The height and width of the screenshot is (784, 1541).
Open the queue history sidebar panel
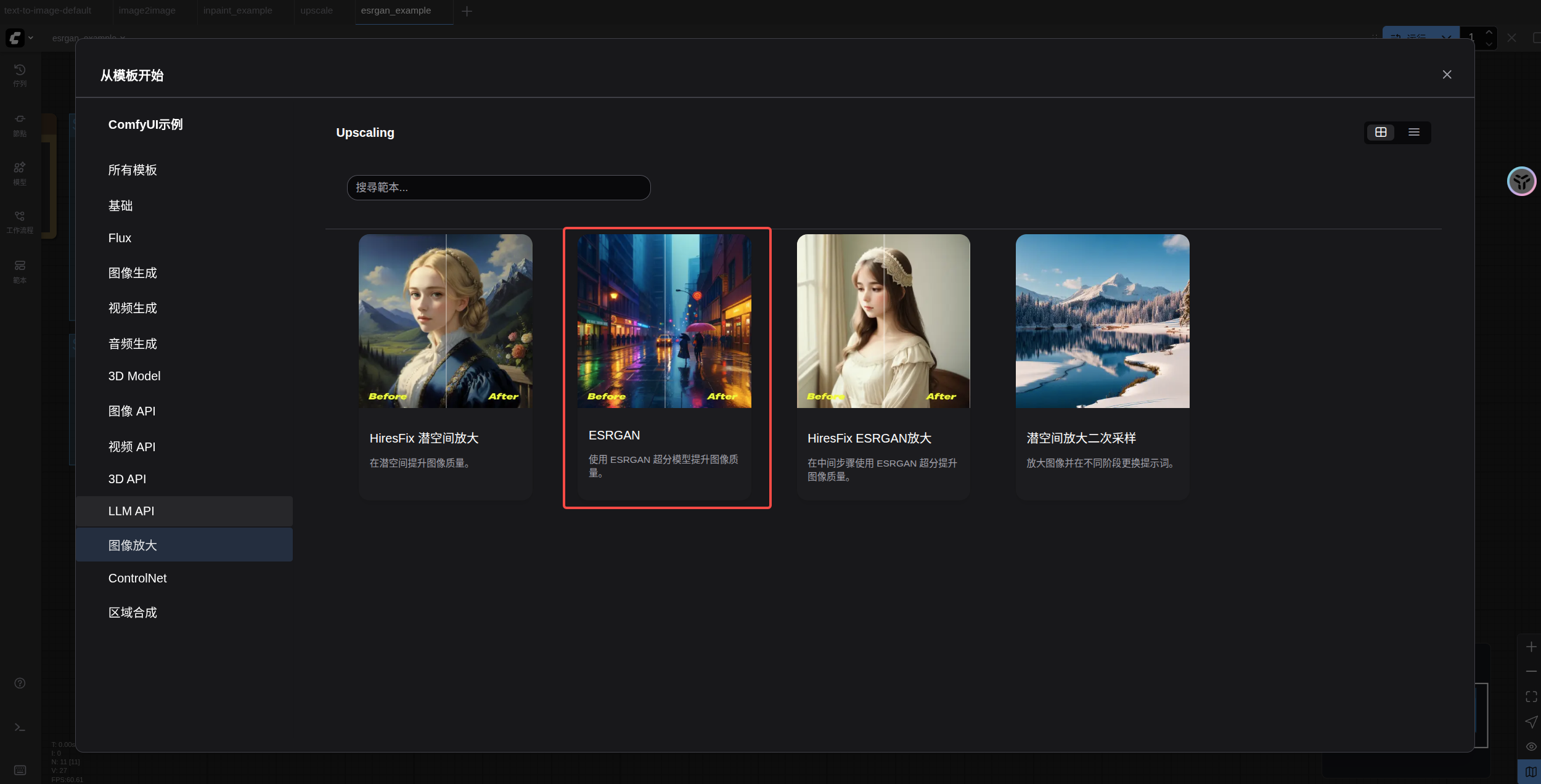(20, 75)
